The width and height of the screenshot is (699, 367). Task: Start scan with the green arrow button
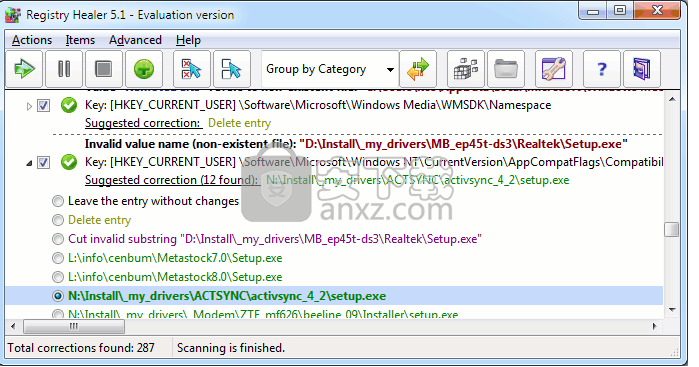click(x=24, y=69)
